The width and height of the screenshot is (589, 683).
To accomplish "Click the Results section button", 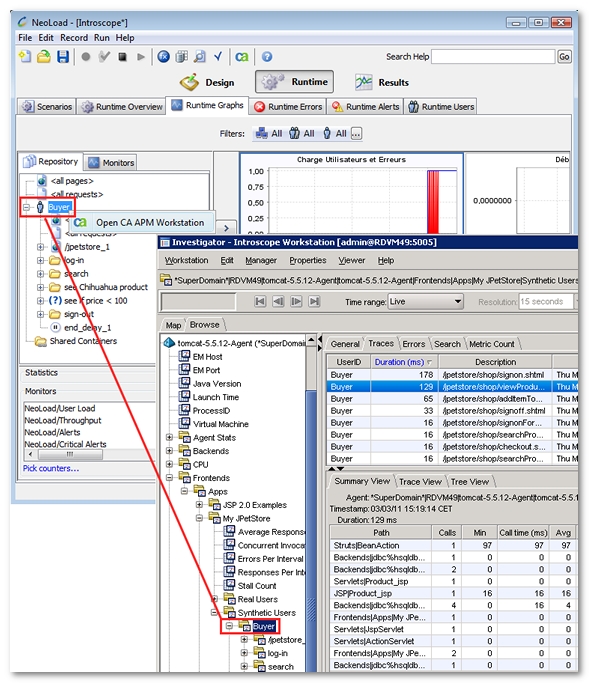I will tap(382, 82).
